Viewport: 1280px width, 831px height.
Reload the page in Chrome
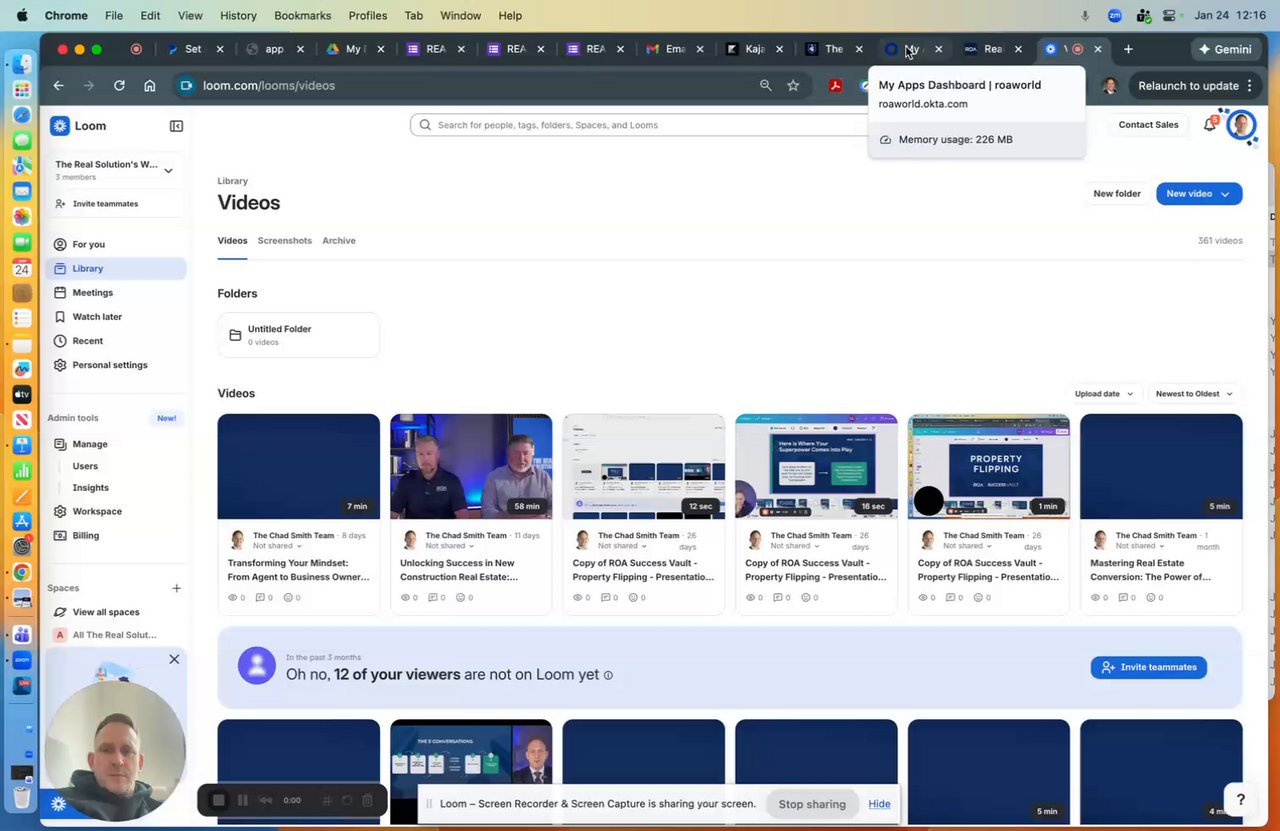119,86
